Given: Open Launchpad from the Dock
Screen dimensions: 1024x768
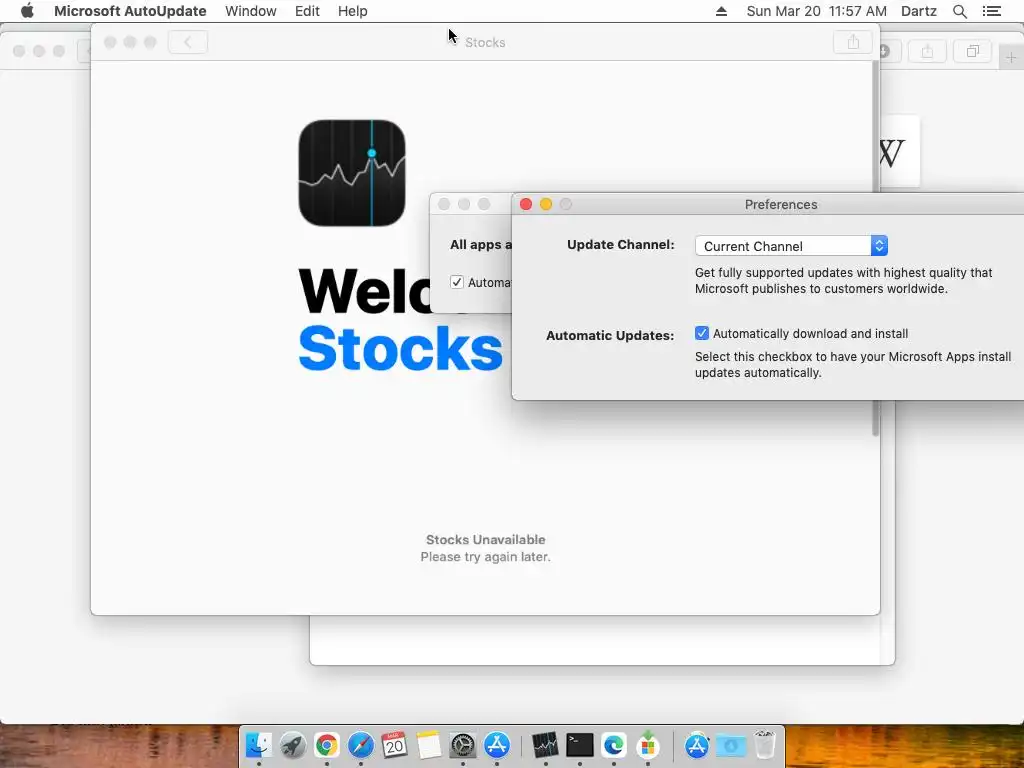Looking at the screenshot, I should point(293,744).
